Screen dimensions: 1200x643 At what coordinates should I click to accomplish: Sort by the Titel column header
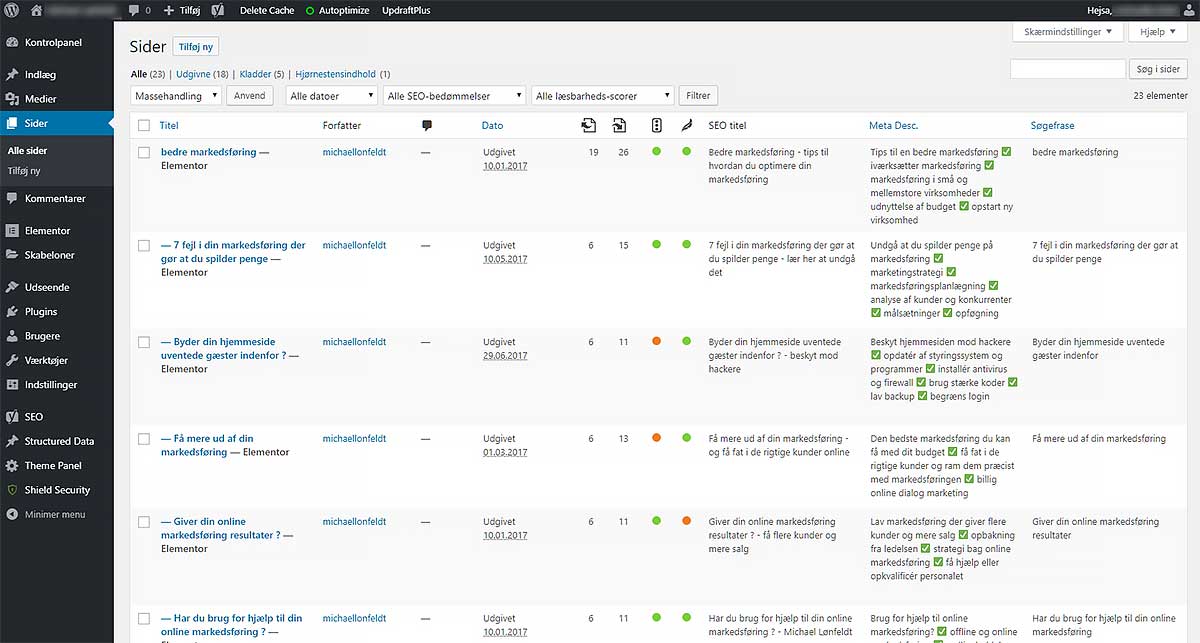169,126
